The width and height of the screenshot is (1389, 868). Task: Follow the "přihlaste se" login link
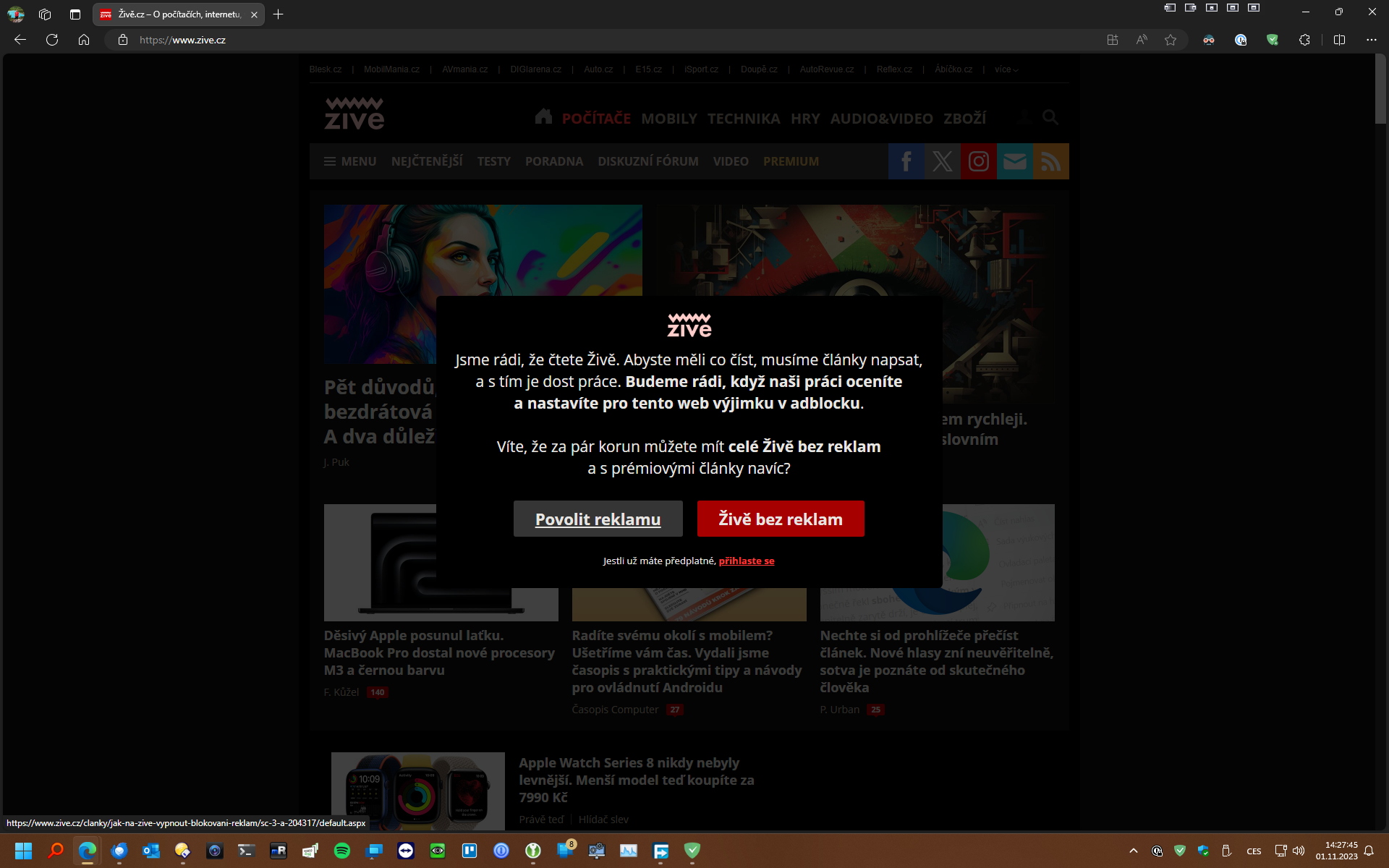(x=746, y=561)
